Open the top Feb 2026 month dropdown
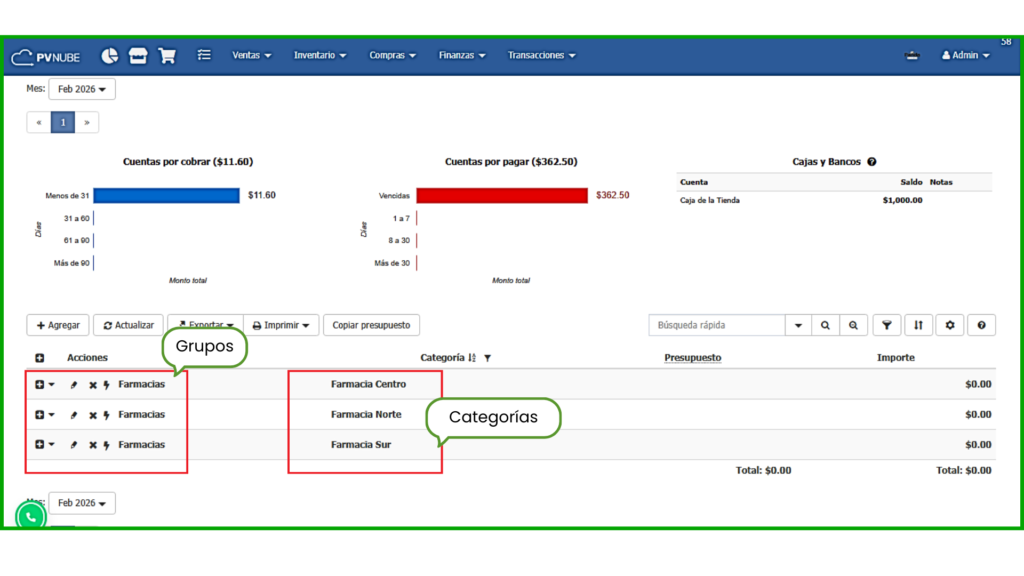 click(x=82, y=89)
